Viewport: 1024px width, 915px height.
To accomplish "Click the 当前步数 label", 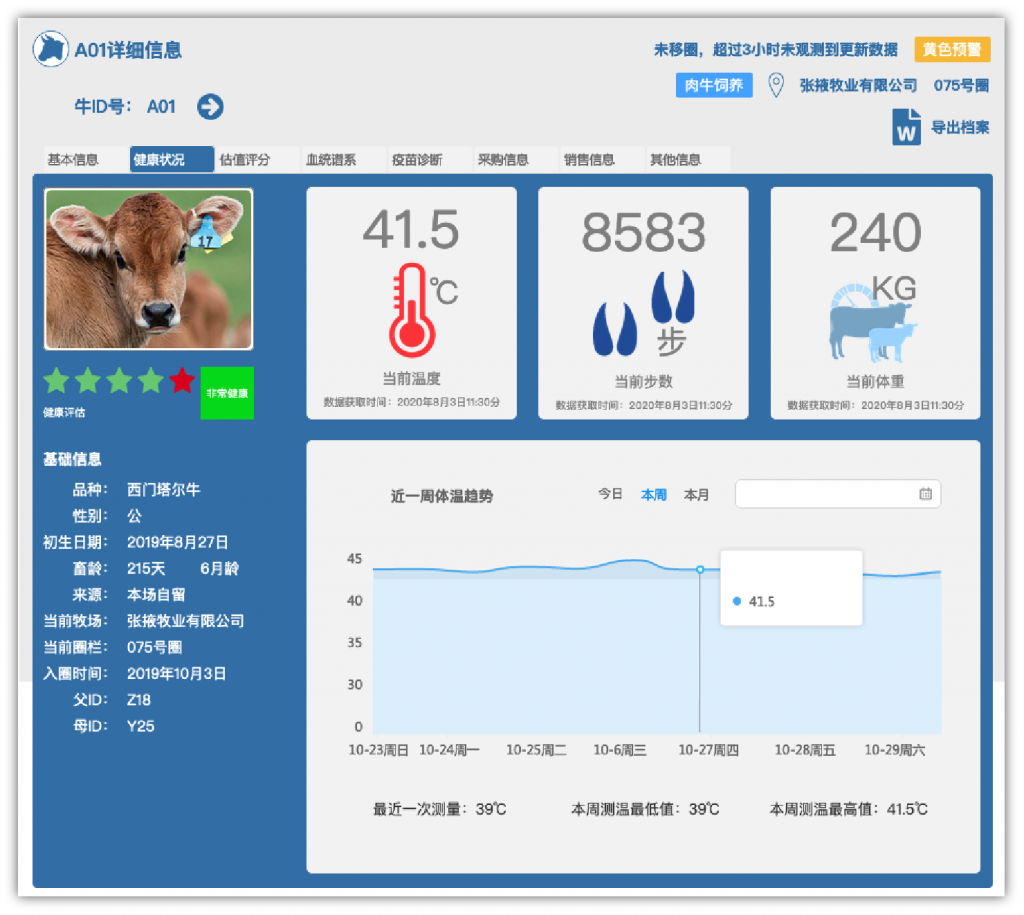I will [x=643, y=381].
